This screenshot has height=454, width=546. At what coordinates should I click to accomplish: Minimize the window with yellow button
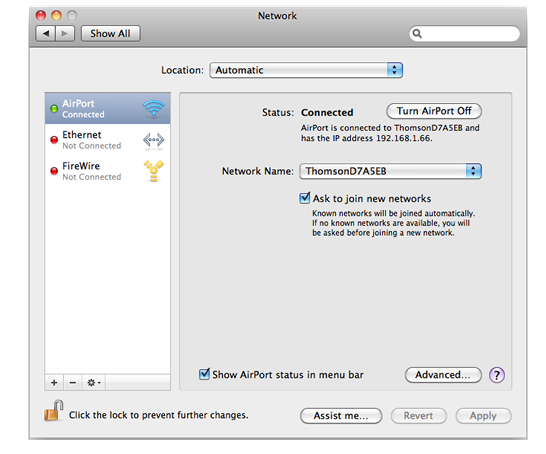[56, 15]
